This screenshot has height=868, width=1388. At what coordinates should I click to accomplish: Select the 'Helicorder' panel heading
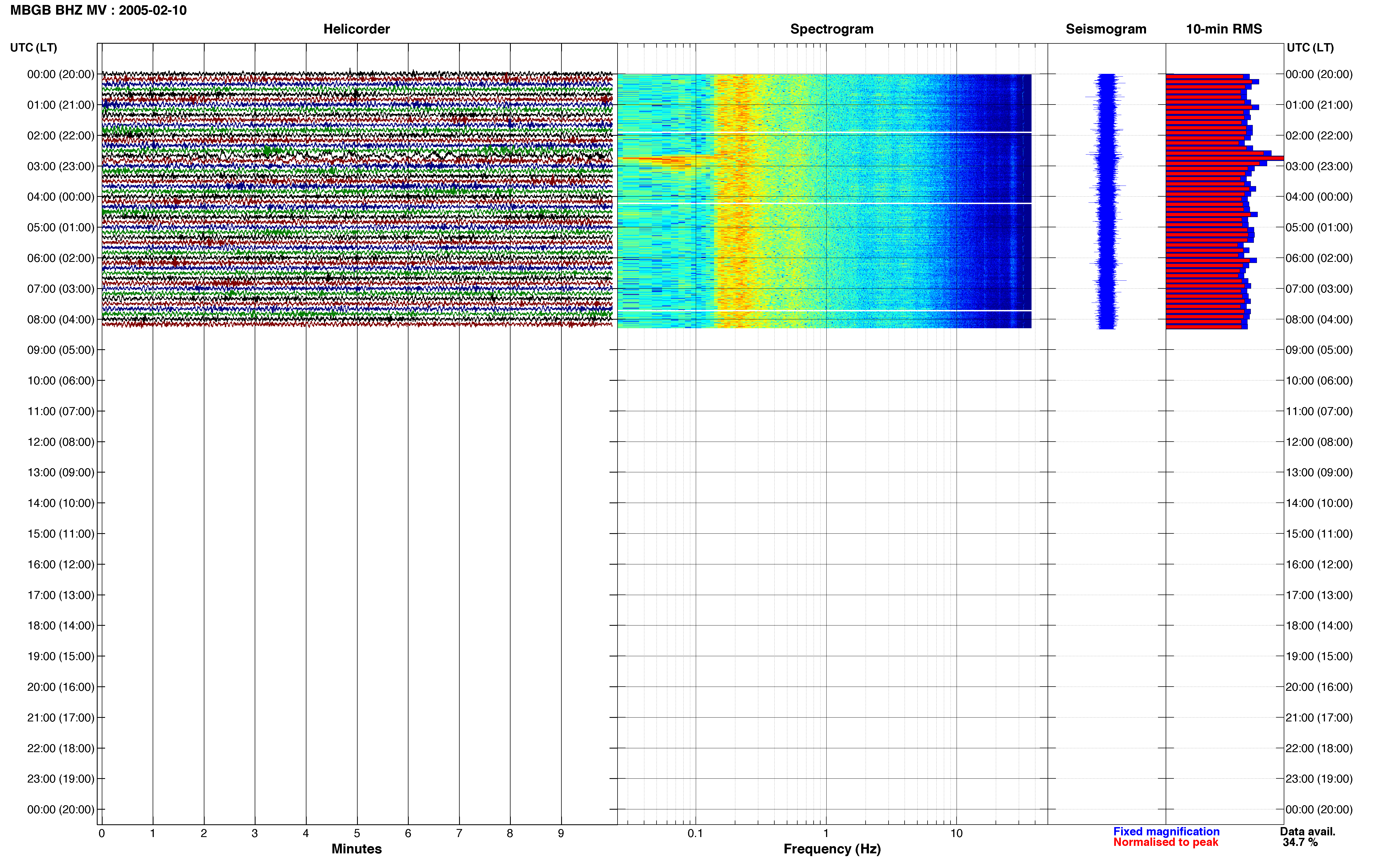[x=356, y=29]
